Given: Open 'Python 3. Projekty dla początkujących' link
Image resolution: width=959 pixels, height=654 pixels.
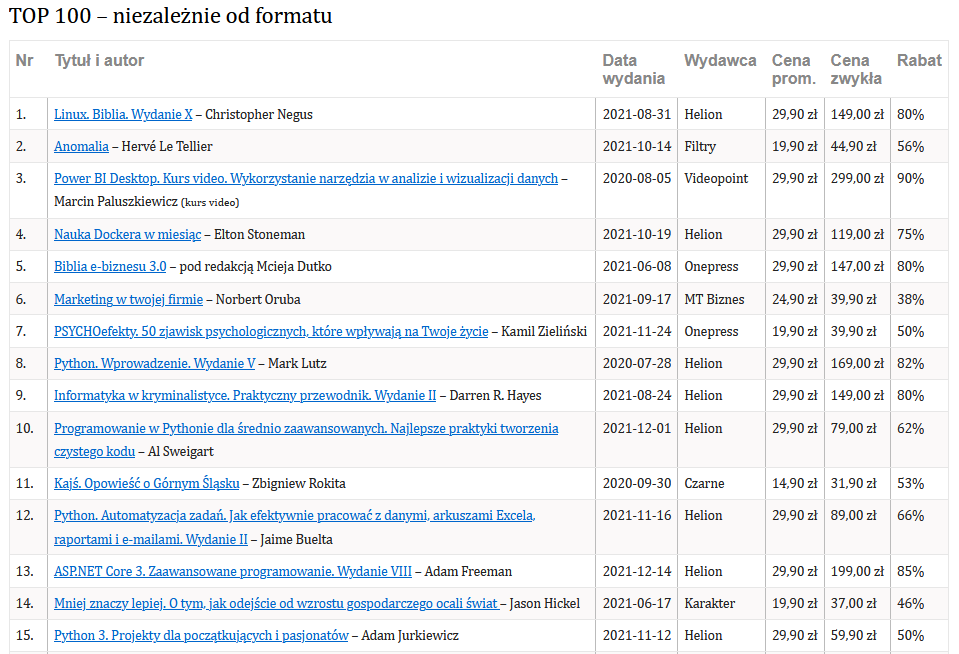Looking at the screenshot, I should pyautogui.click(x=201, y=636).
